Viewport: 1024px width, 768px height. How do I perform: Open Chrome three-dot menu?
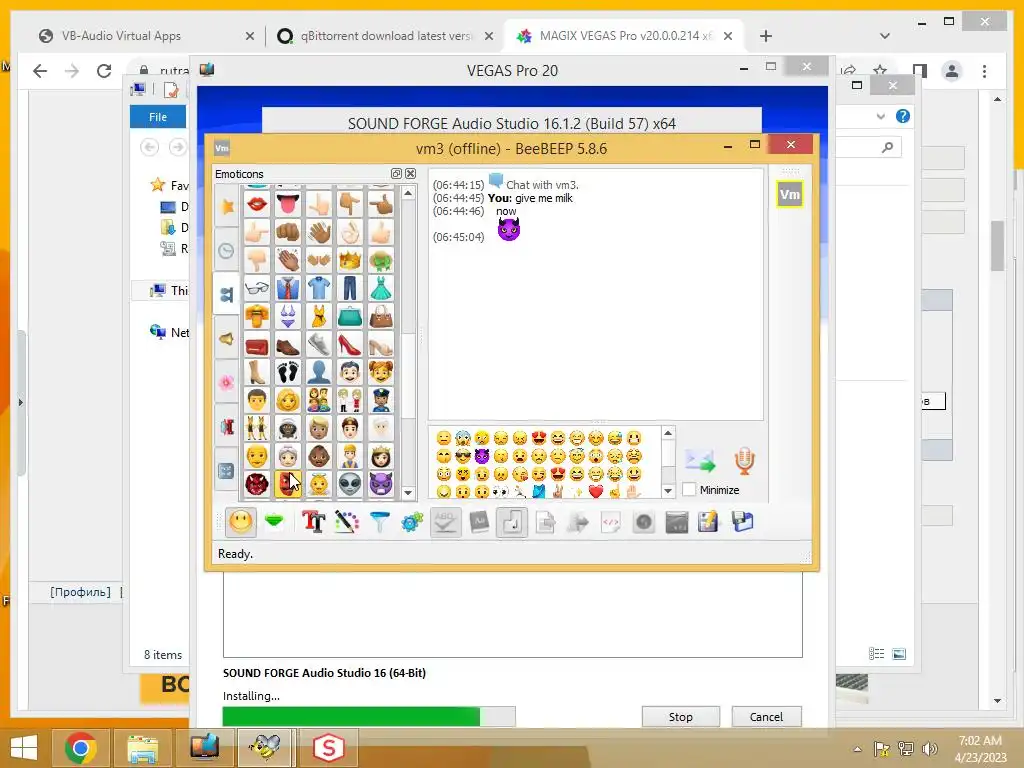click(x=984, y=71)
